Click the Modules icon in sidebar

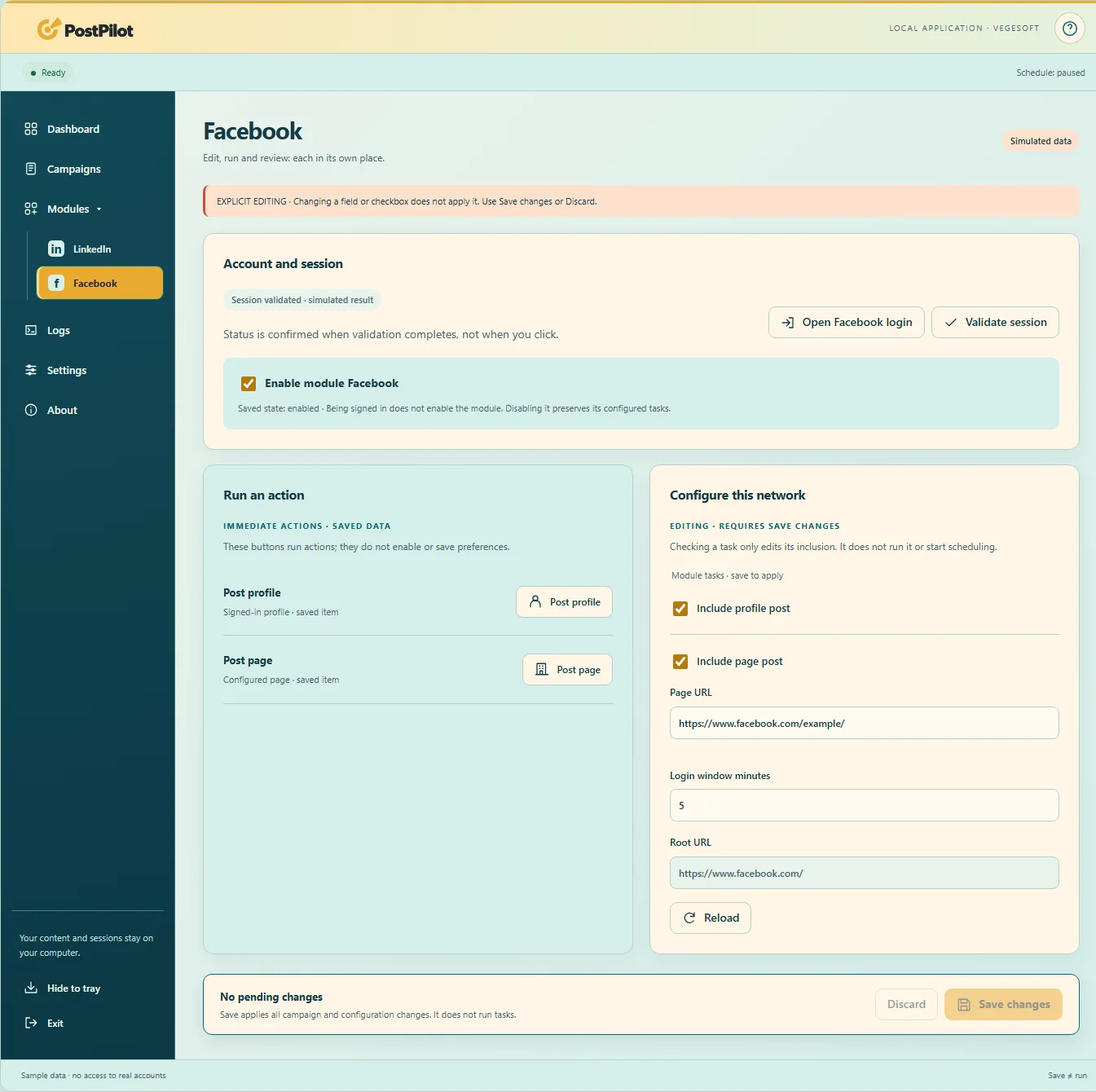pyautogui.click(x=31, y=209)
